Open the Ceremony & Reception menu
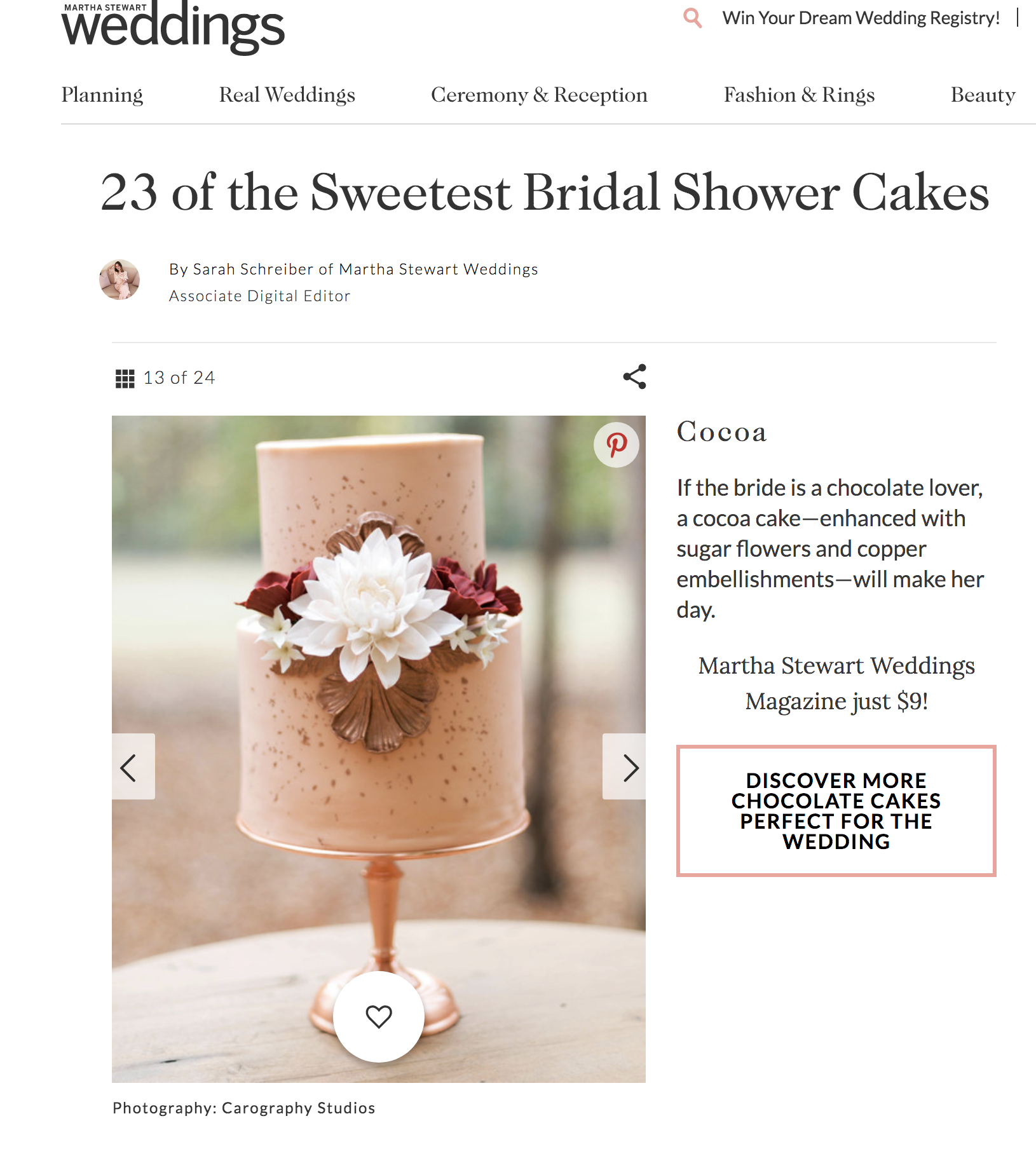Viewport: 1036px width, 1163px height. point(539,95)
